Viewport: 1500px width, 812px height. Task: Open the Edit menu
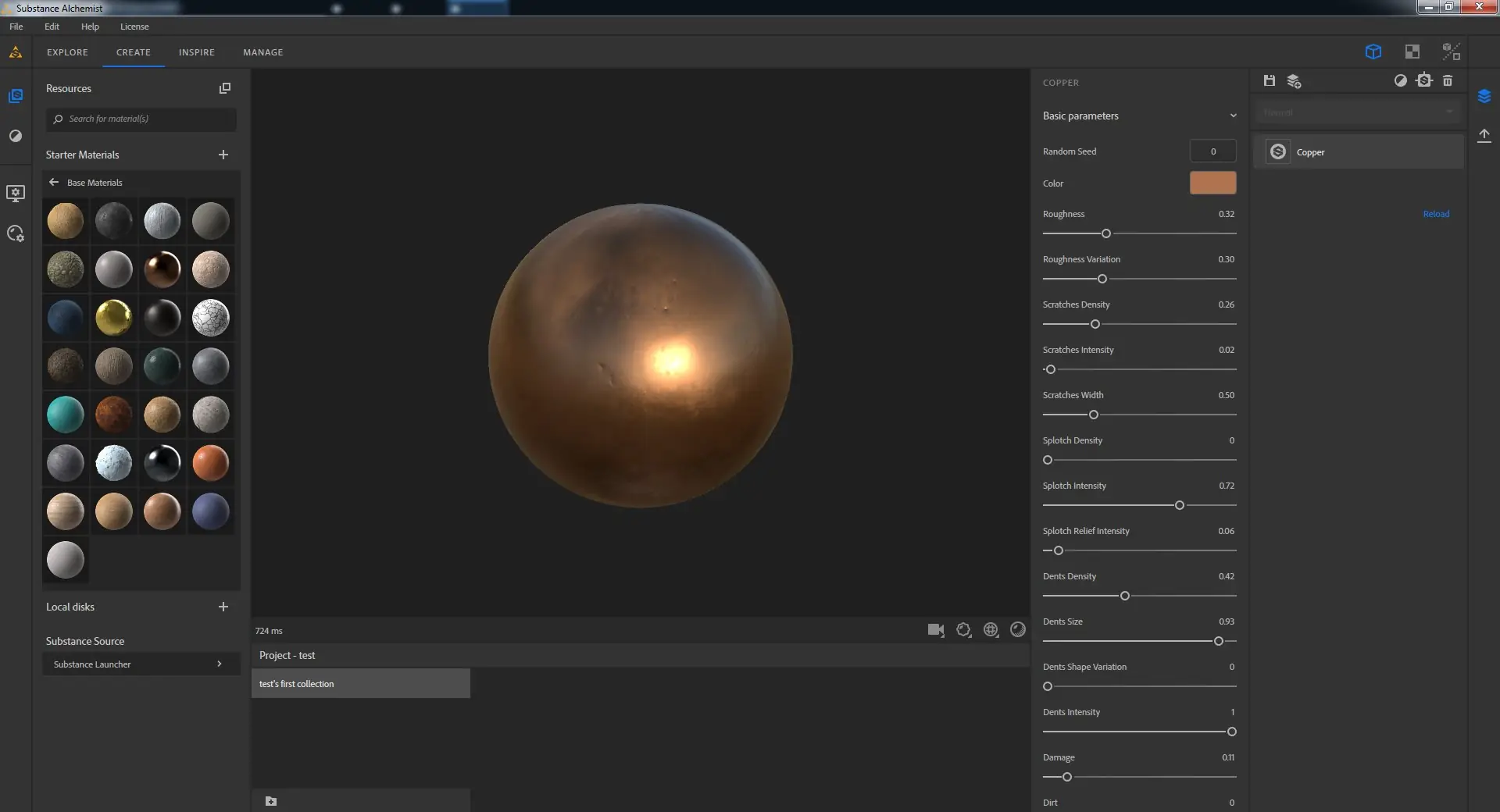coord(52,27)
